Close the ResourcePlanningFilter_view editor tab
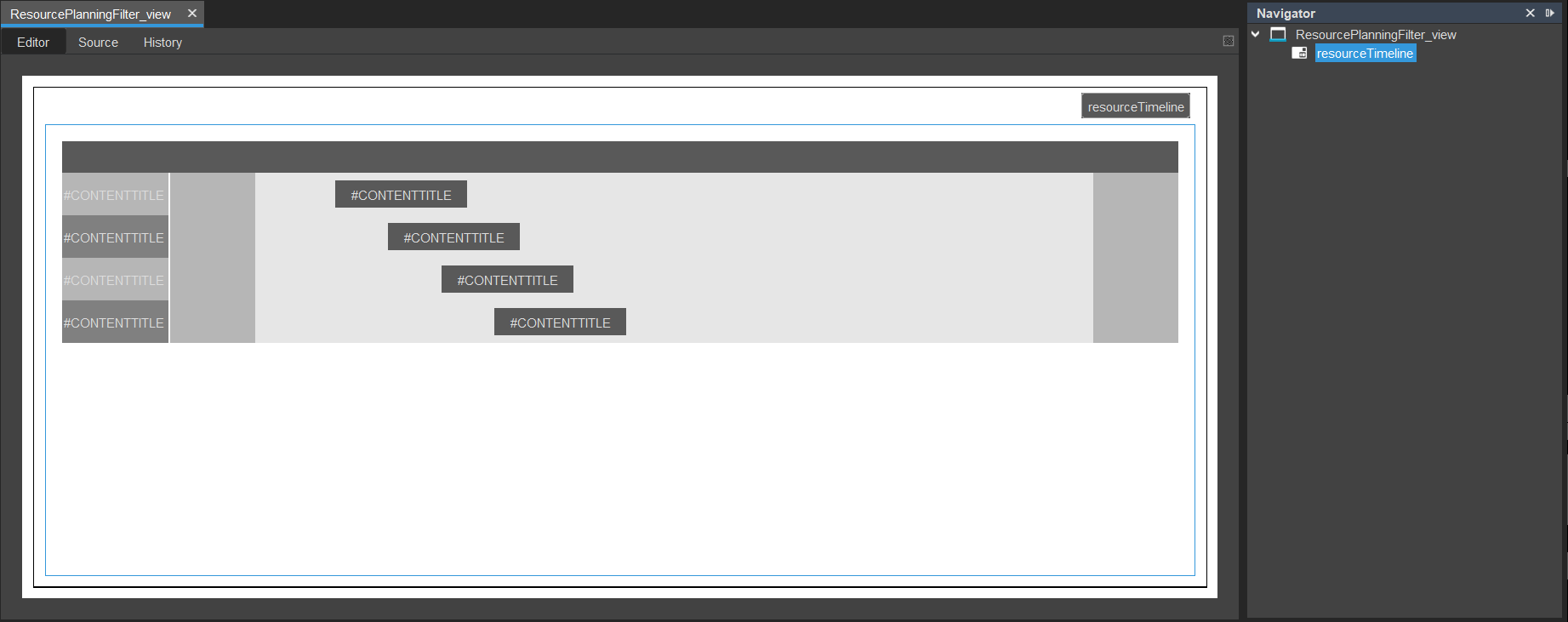Image resolution: width=1568 pixels, height=622 pixels. (x=192, y=14)
